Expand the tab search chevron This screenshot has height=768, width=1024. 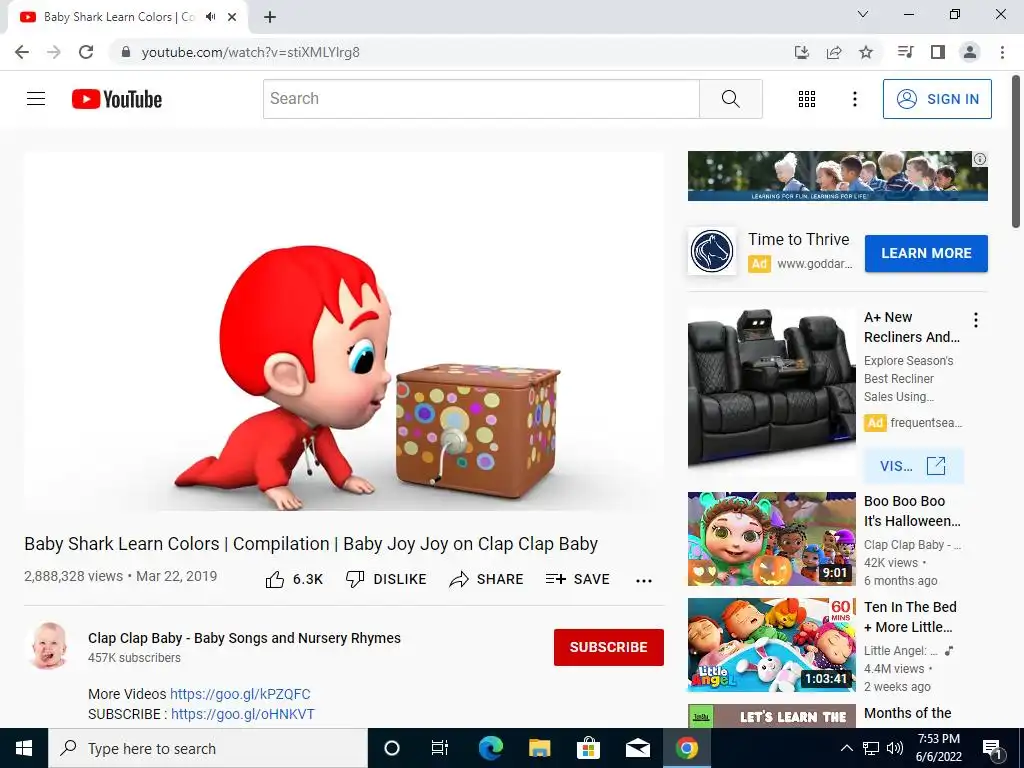pos(863,14)
